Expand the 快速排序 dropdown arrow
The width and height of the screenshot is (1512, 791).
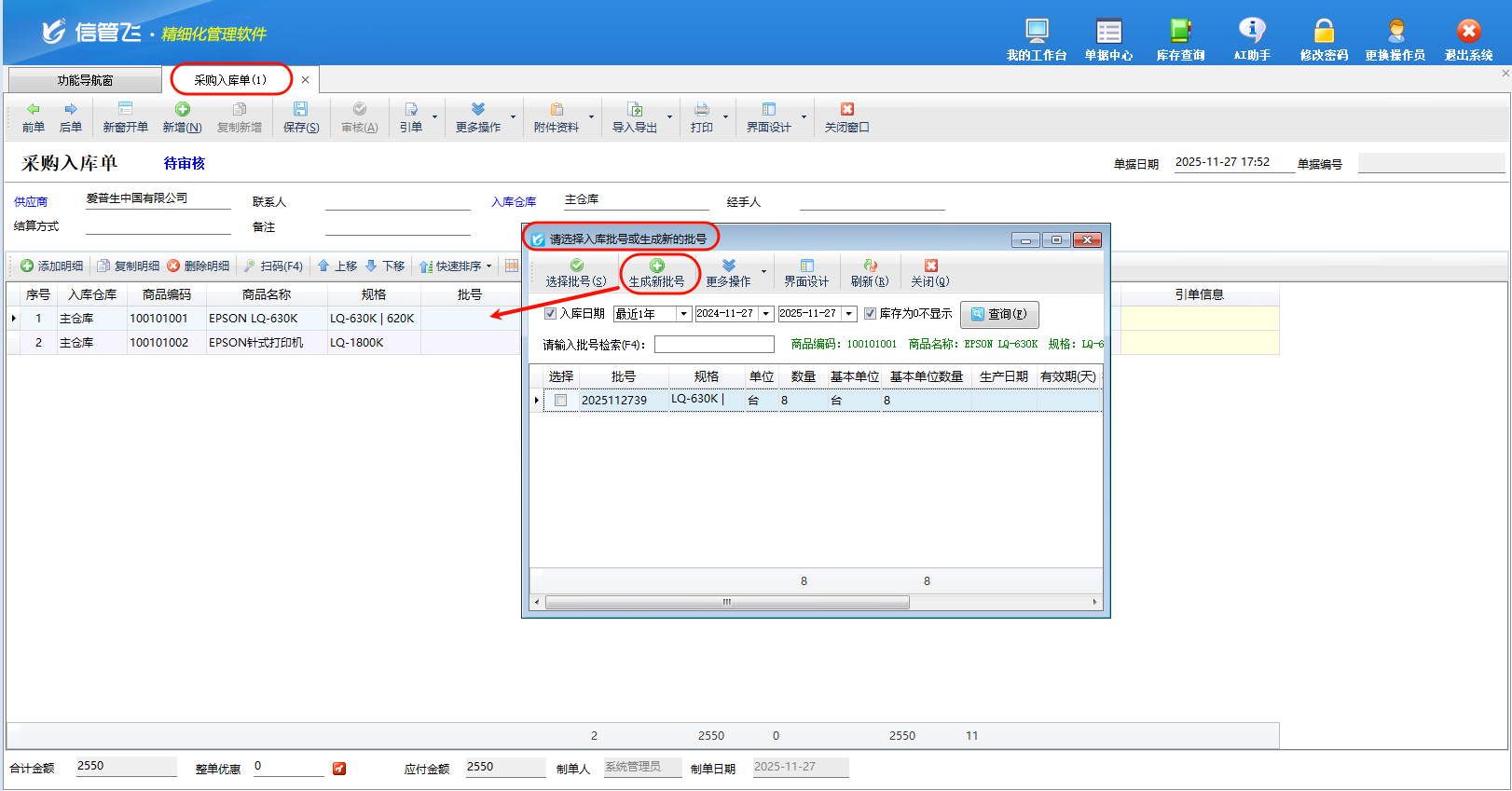point(488,266)
